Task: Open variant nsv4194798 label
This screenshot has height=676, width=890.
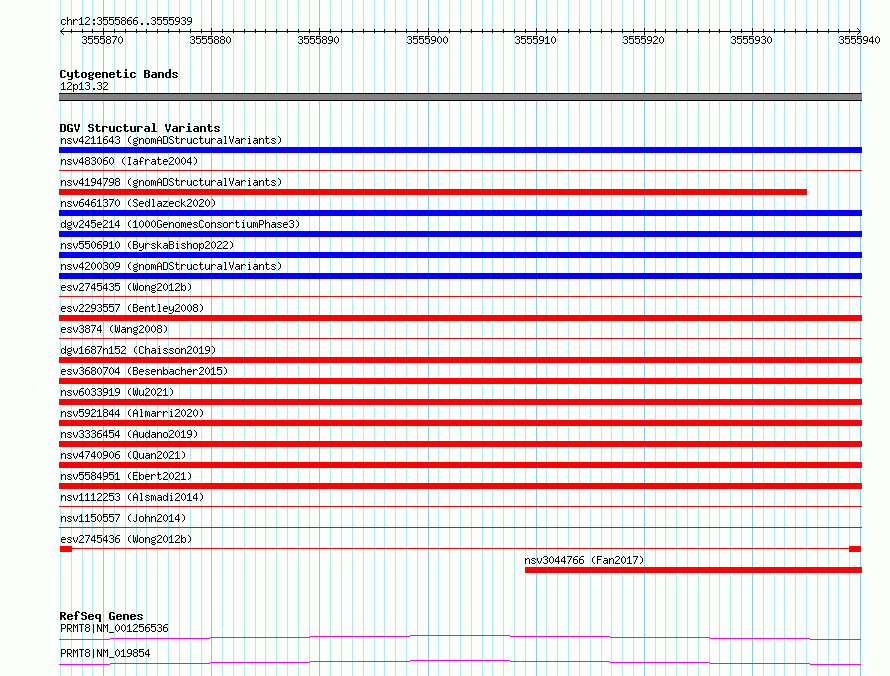Action: 171,182
